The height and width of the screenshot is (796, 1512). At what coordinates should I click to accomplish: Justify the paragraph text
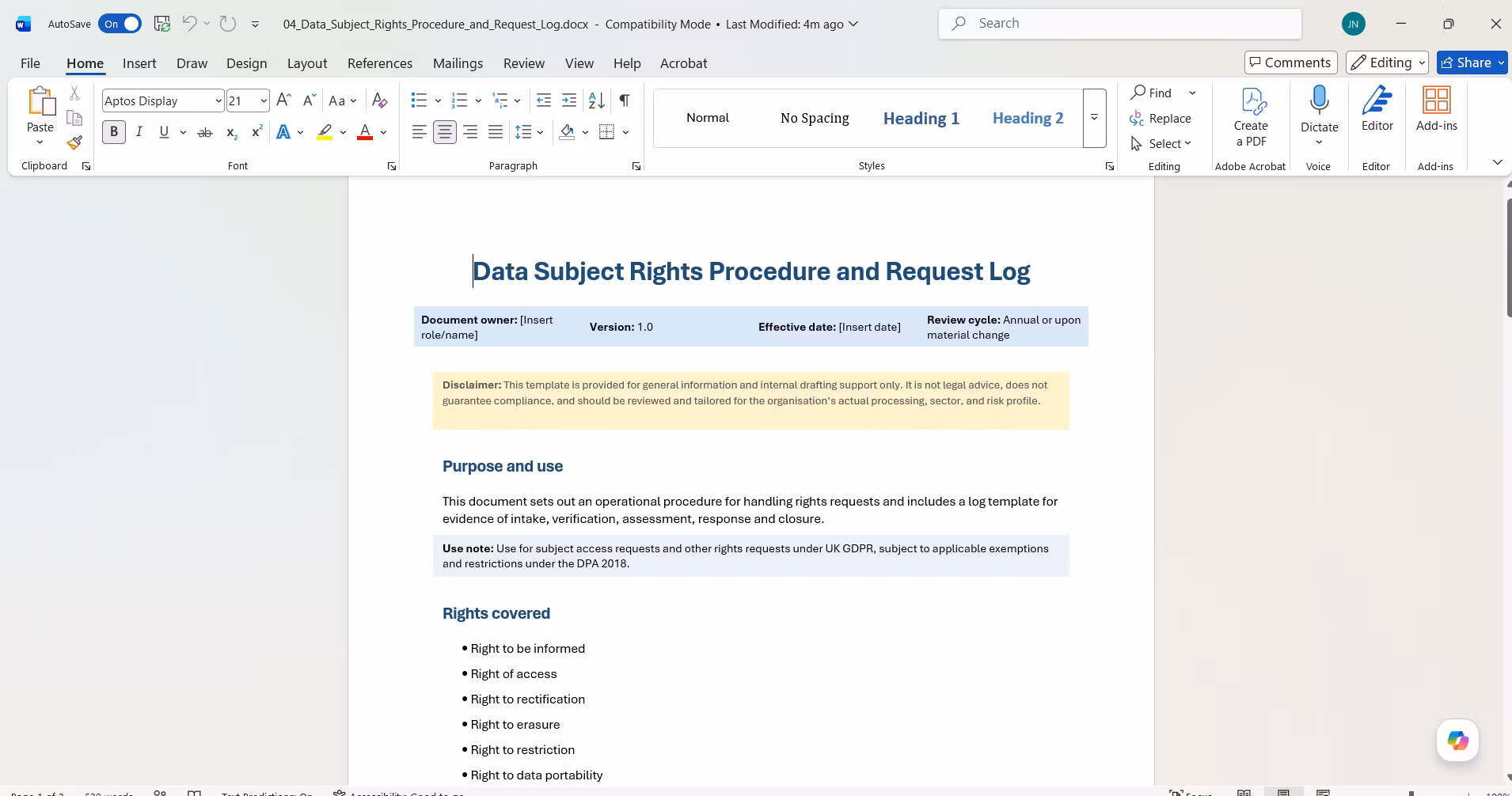496,132
